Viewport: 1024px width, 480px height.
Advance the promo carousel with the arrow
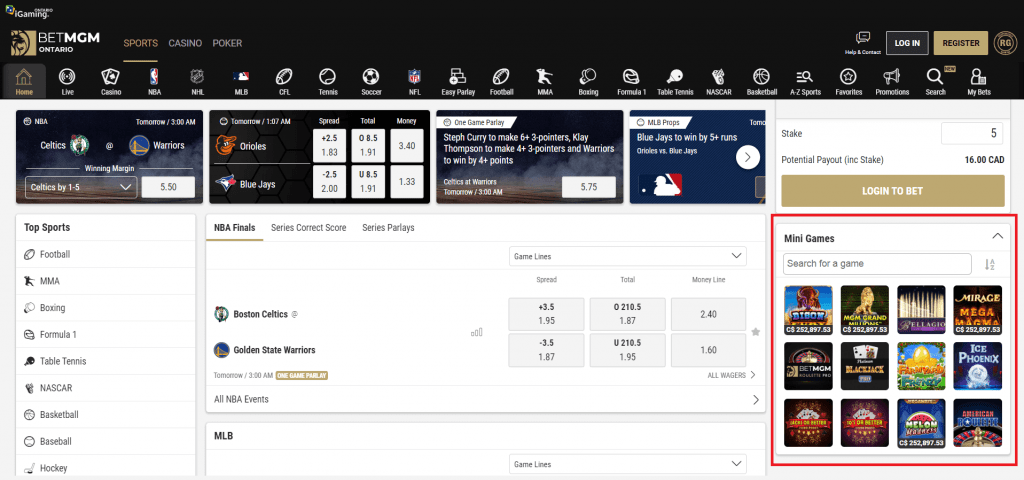748,157
